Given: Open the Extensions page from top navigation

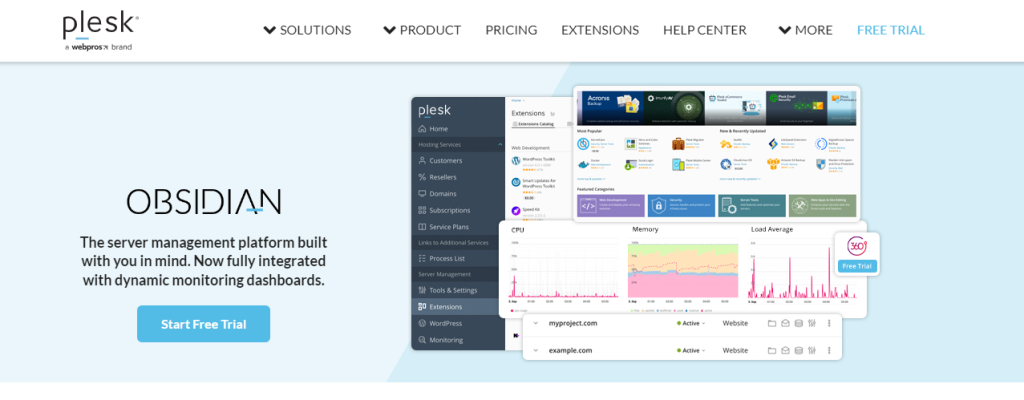Looking at the screenshot, I should (600, 30).
